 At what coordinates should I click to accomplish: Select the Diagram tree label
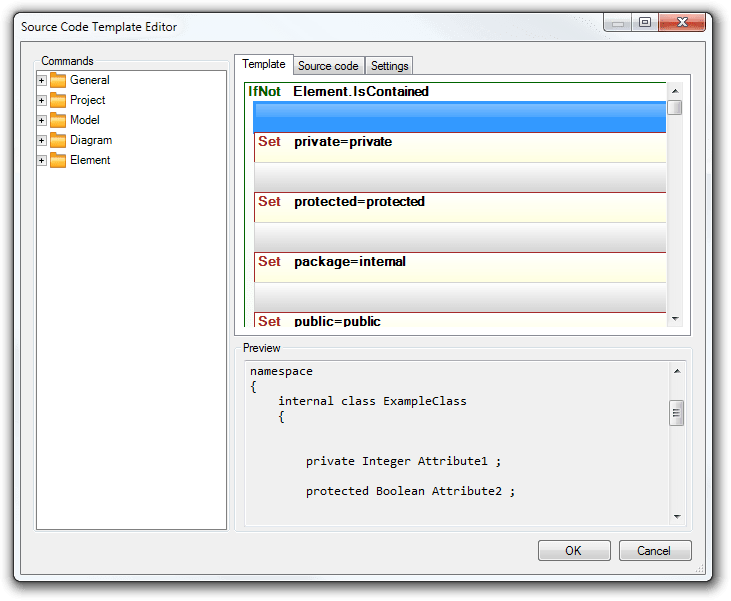[91, 140]
